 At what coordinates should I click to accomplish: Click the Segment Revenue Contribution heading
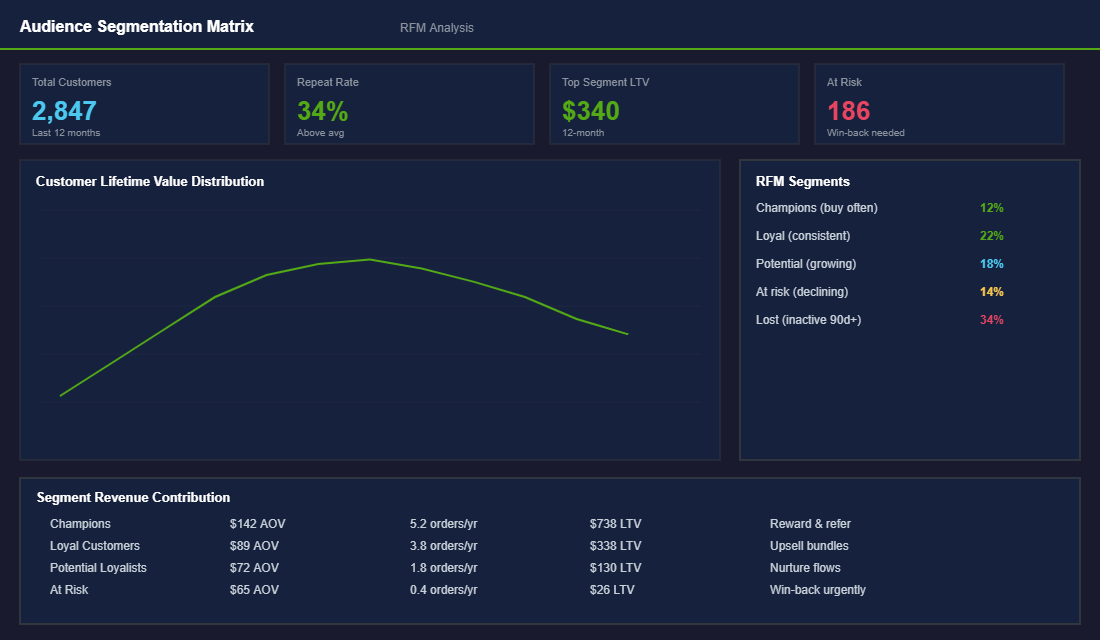133,497
